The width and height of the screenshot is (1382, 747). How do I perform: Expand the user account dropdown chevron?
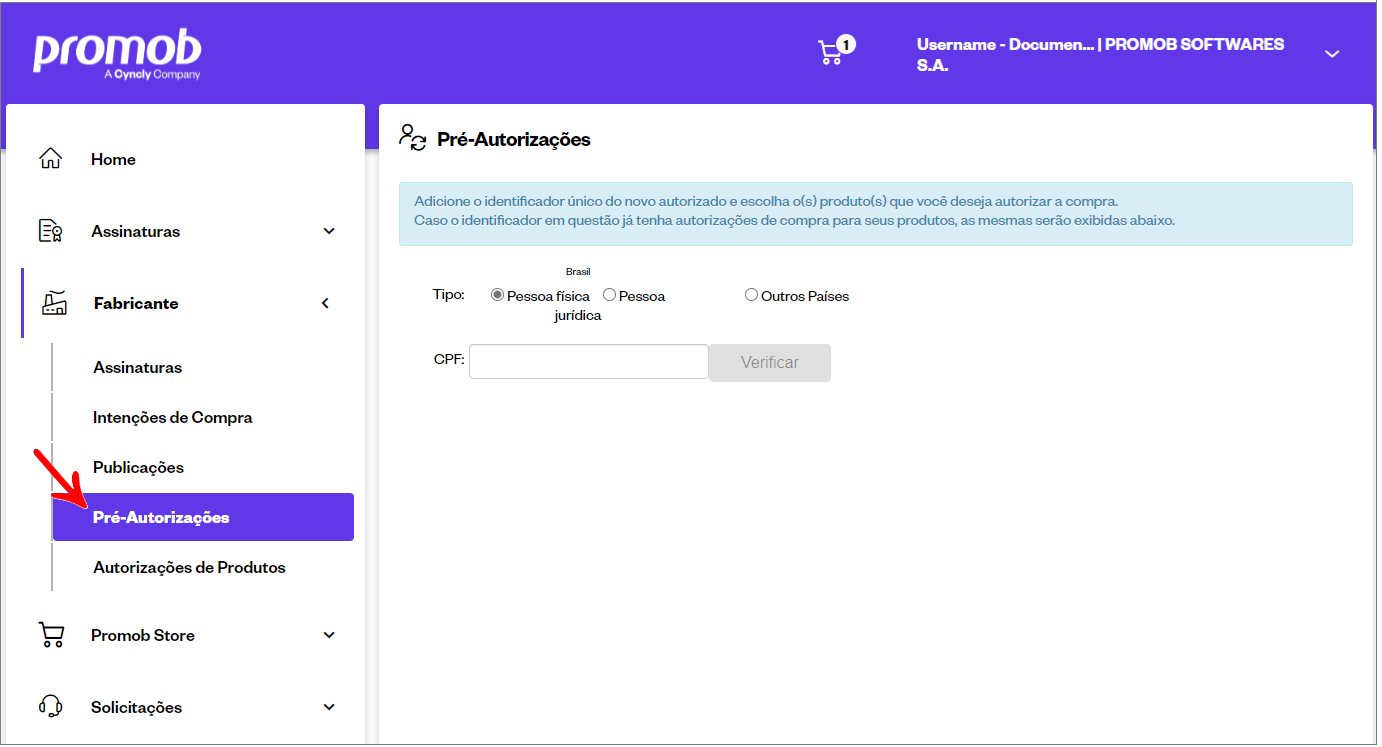click(x=1332, y=54)
